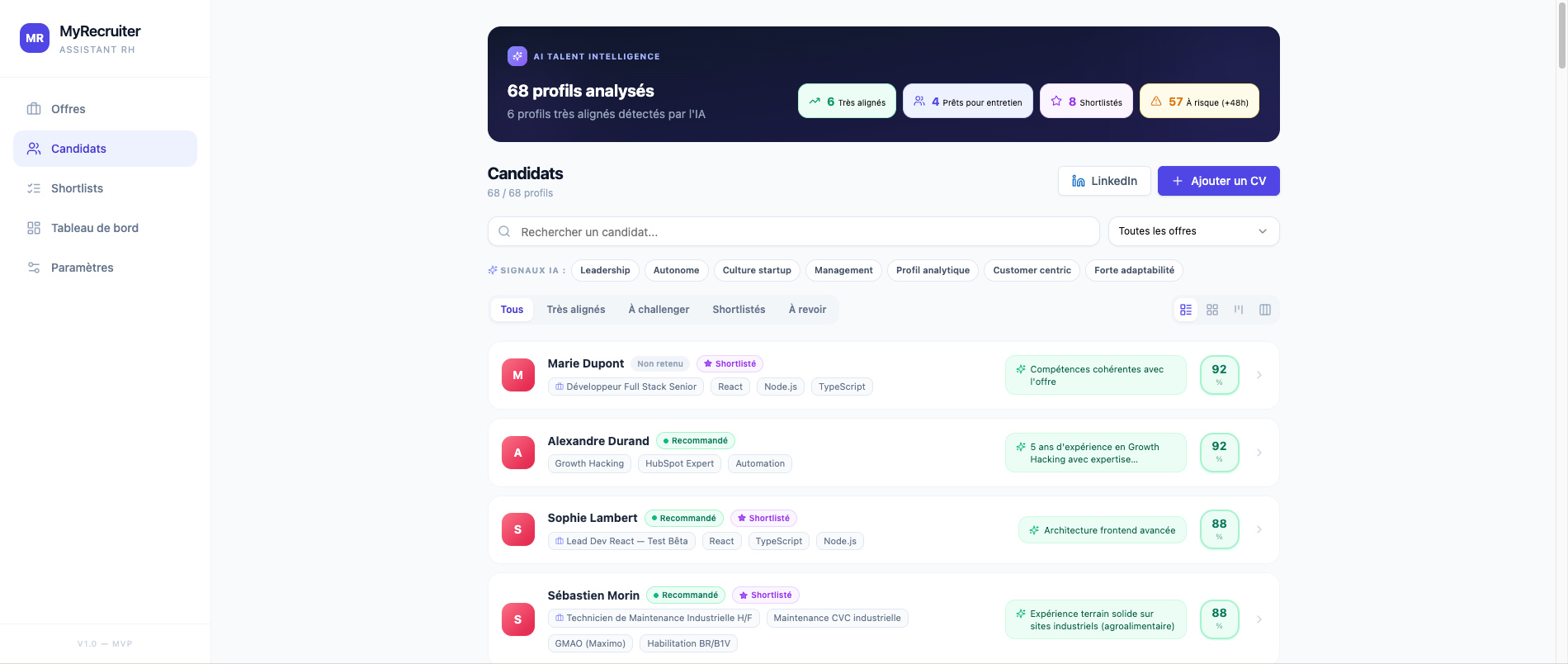Click the Architecture frontend avancée insight
1568x664 pixels.
coord(1103,530)
